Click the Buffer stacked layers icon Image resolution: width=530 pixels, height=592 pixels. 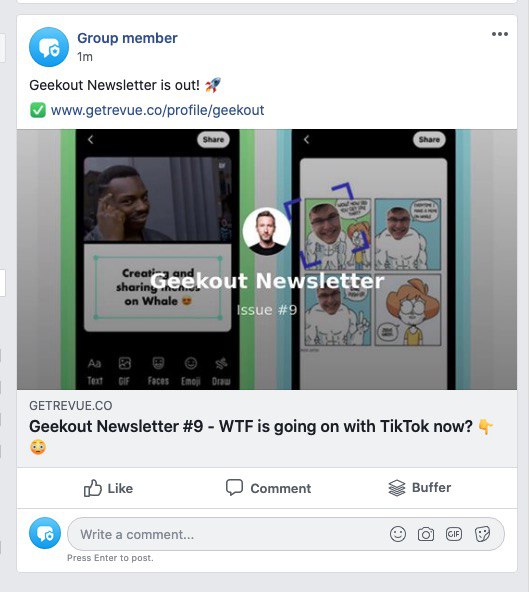point(397,488)
